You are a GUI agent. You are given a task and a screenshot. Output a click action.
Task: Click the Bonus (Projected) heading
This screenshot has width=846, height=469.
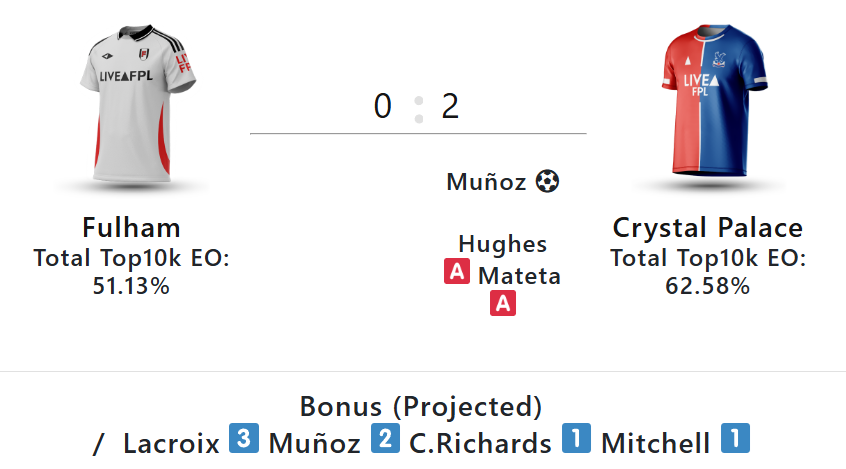[421, 407]
